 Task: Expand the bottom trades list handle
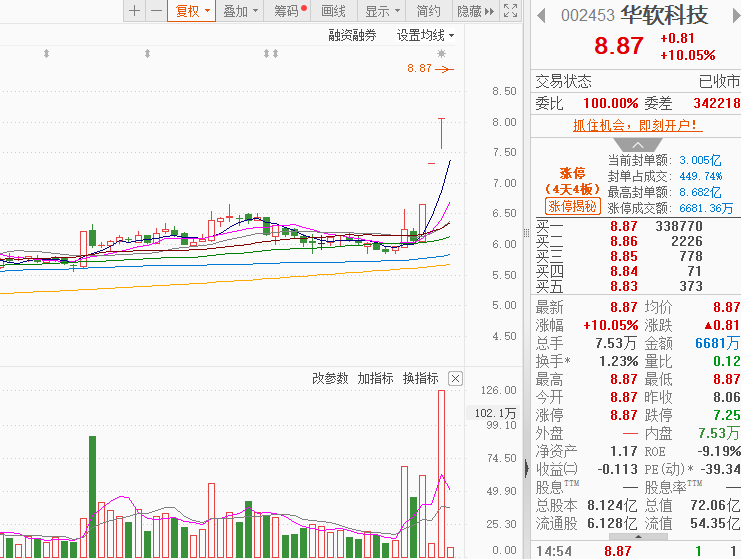coord(638,537)
